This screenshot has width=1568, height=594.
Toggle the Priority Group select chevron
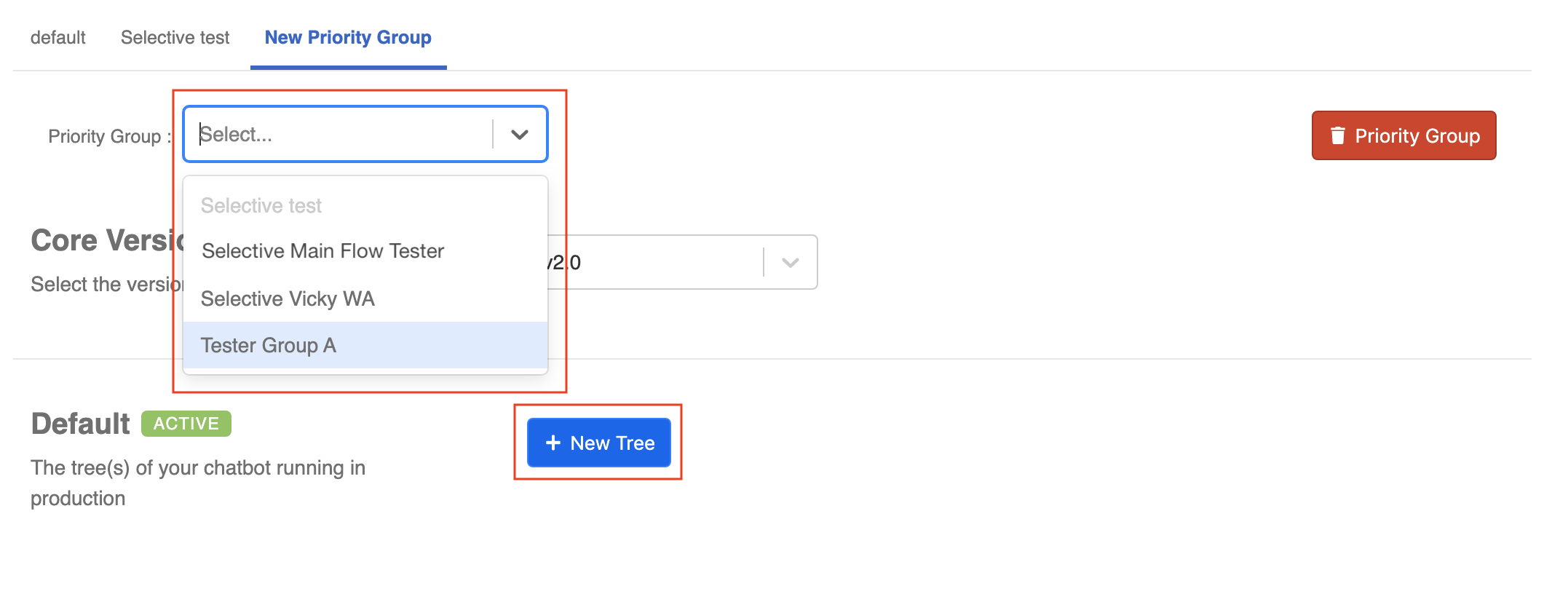[x=519, y=134]
